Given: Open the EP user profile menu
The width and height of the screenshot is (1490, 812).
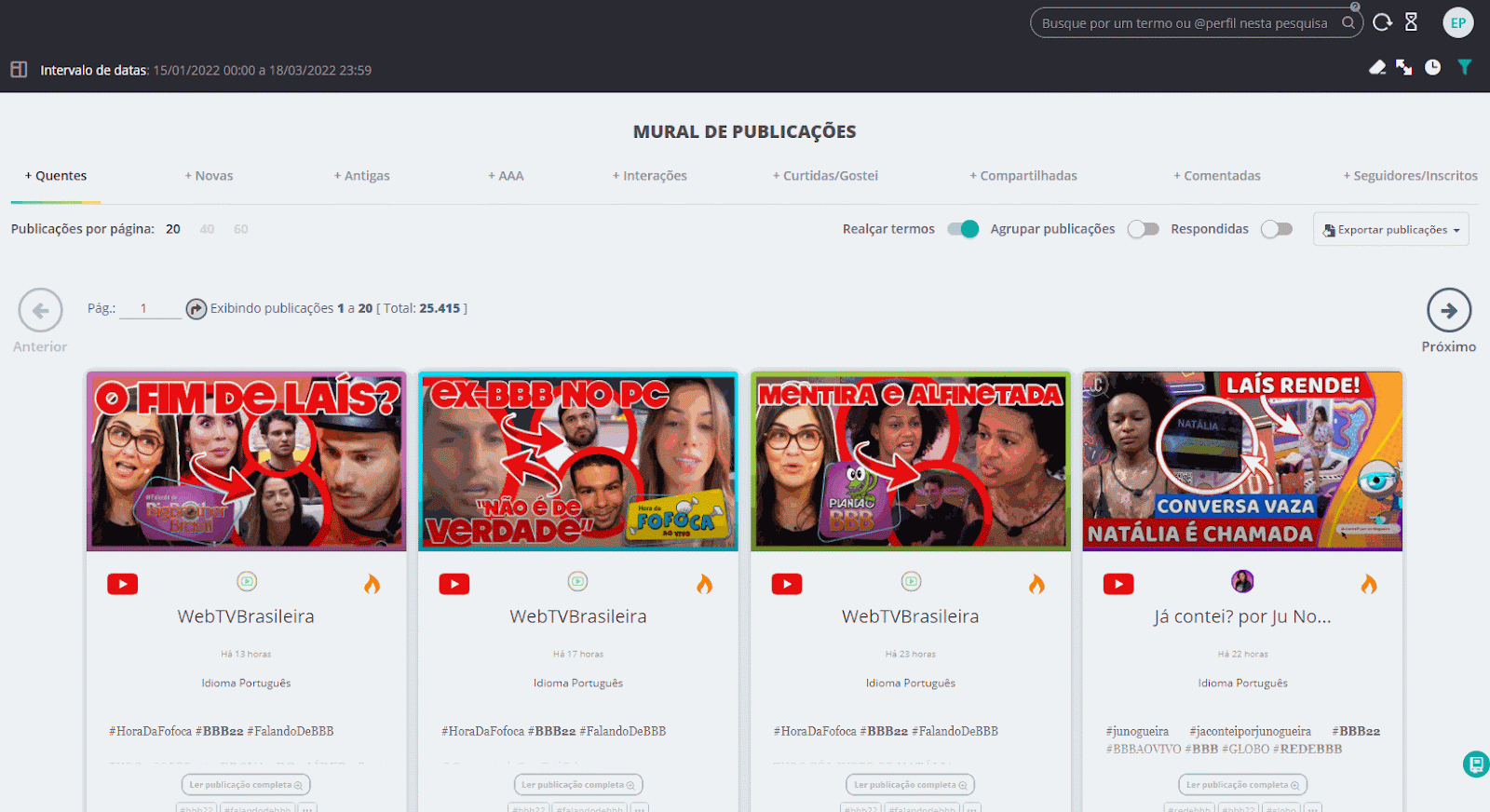Looking at the screenshot, I should [x=1457, y=22].
